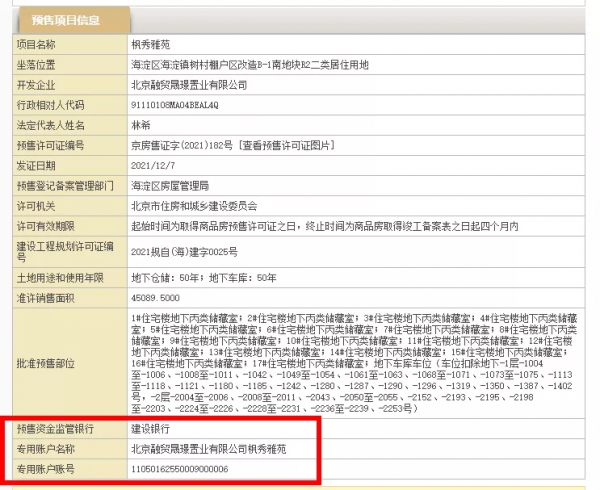This screenshot has width=600, height=490.
Task: Click the 法定代表人姓名 label
Action: click(x=50, y=125)
